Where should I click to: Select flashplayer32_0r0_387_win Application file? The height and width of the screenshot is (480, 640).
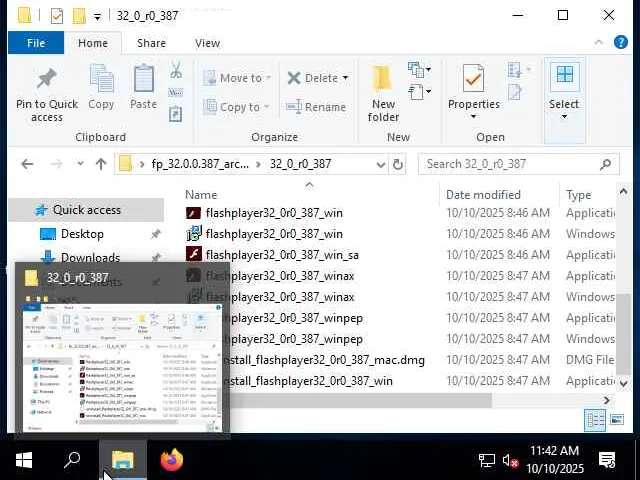point(274,213)
